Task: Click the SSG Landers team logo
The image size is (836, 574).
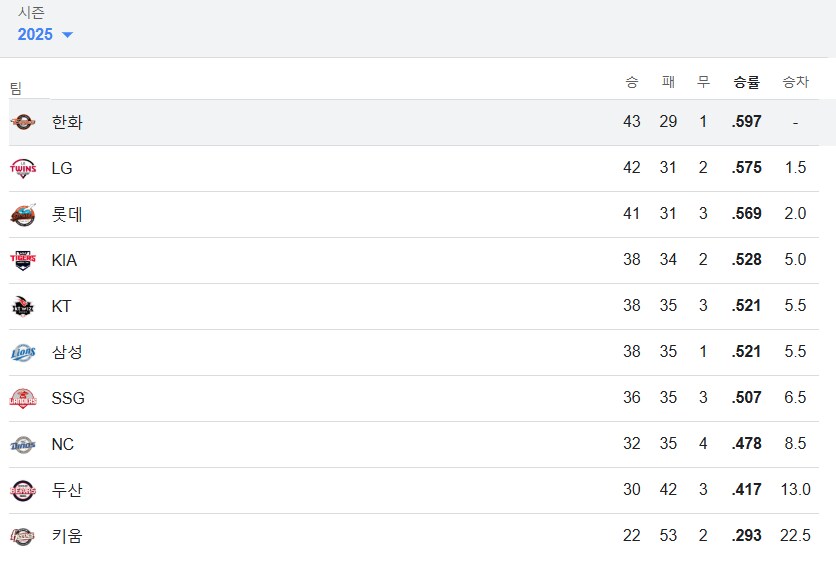Action: 23,398
